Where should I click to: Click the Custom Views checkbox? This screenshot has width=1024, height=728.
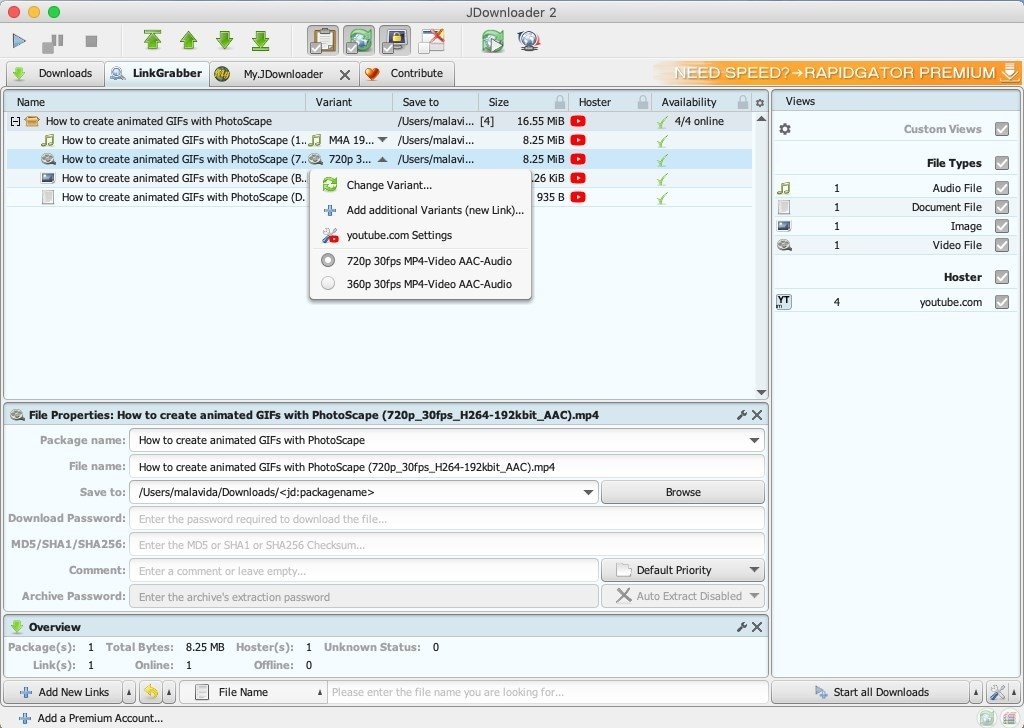[x=1005, y=128]
